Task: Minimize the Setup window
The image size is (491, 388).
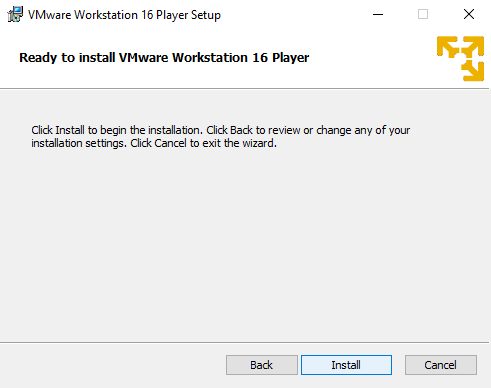Action: point(378,14)
